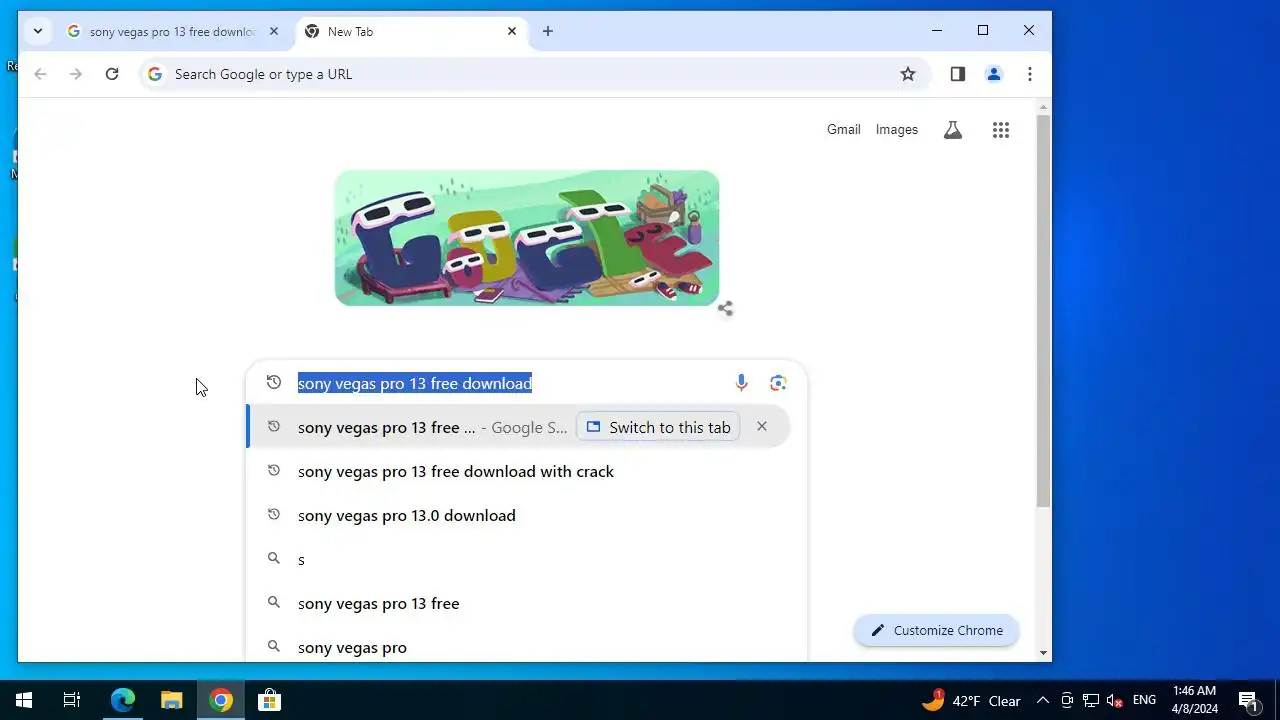Image resolution: width=1280 pixels, height=720 pixels.
Task: Switch to the sony vegas pro 13 tab
Action: click(170, 32)
